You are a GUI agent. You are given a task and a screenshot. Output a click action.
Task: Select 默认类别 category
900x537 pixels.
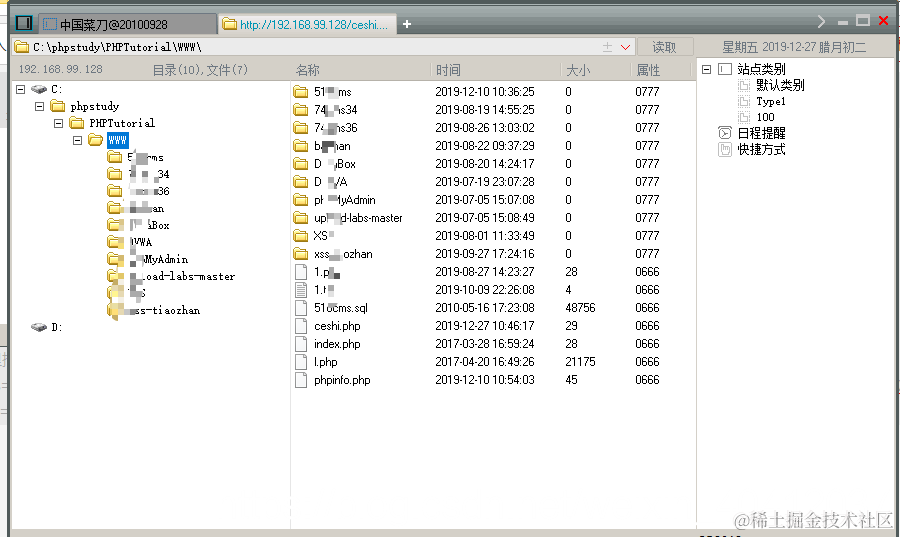coord(780,85)
